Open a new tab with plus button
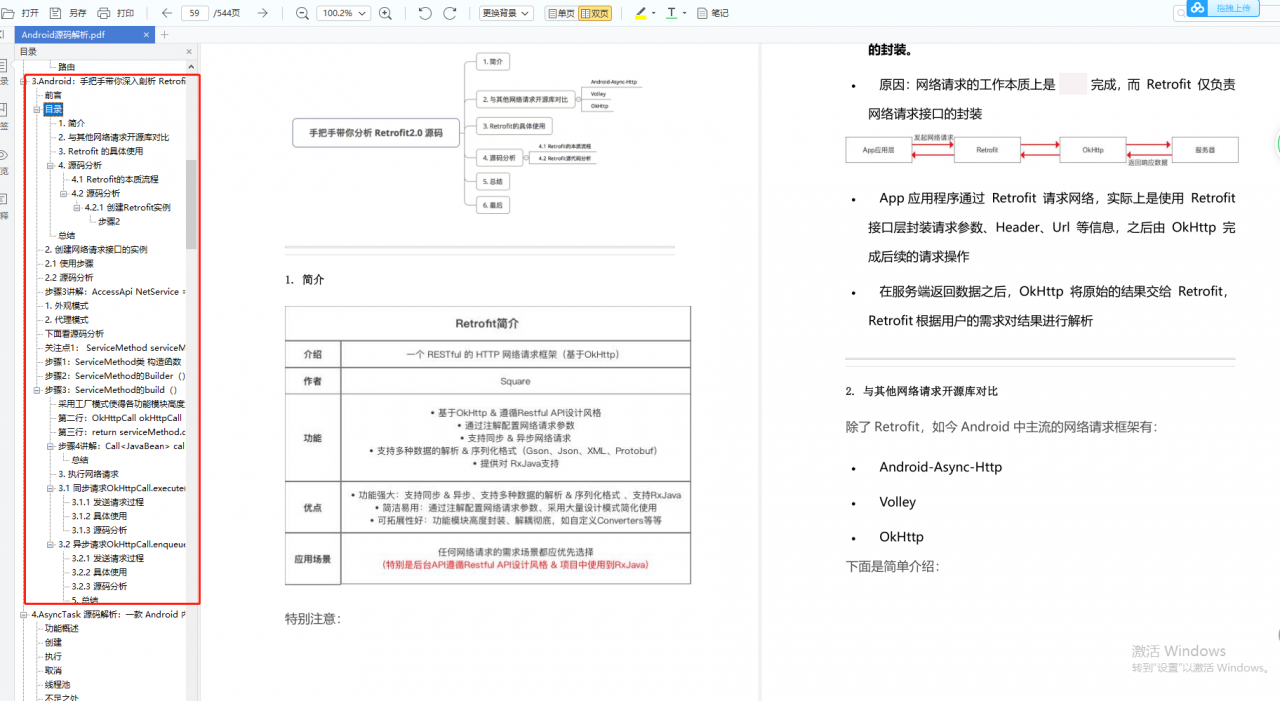The height and width of the screenshot is (701, 1280). [x=166, y=34]
